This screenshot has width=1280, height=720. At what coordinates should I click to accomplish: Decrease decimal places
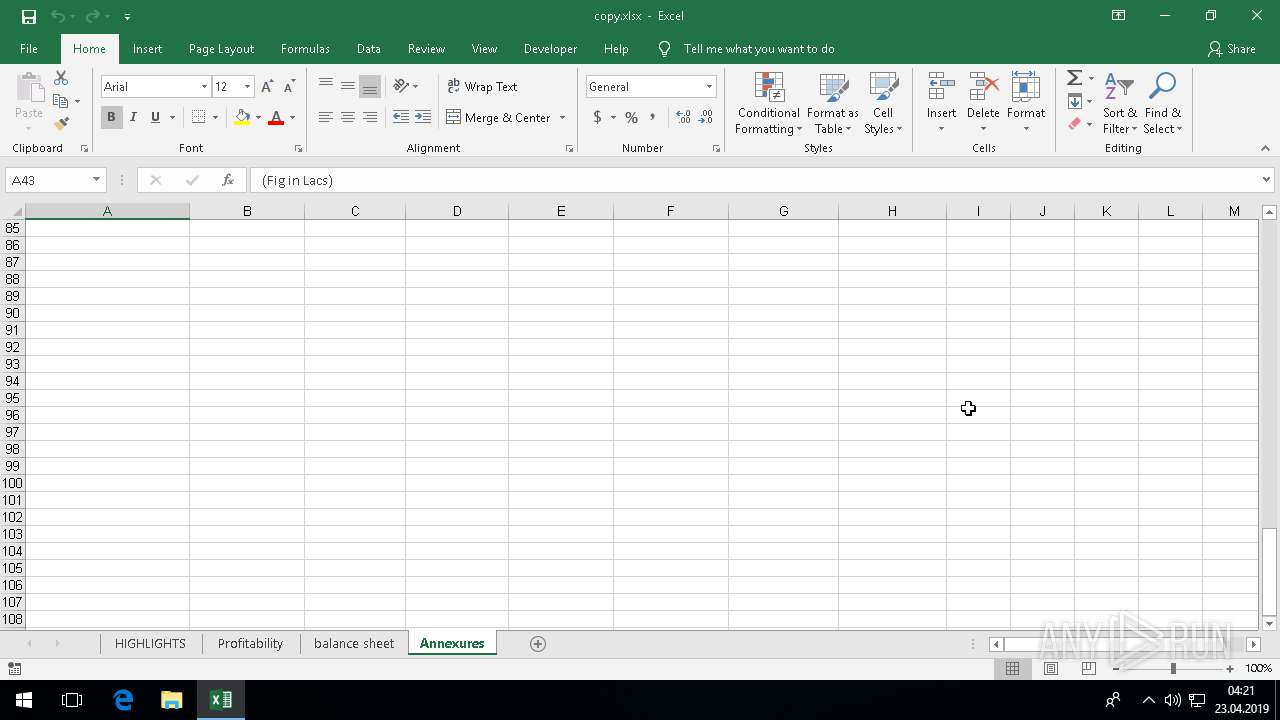(706, 117)
